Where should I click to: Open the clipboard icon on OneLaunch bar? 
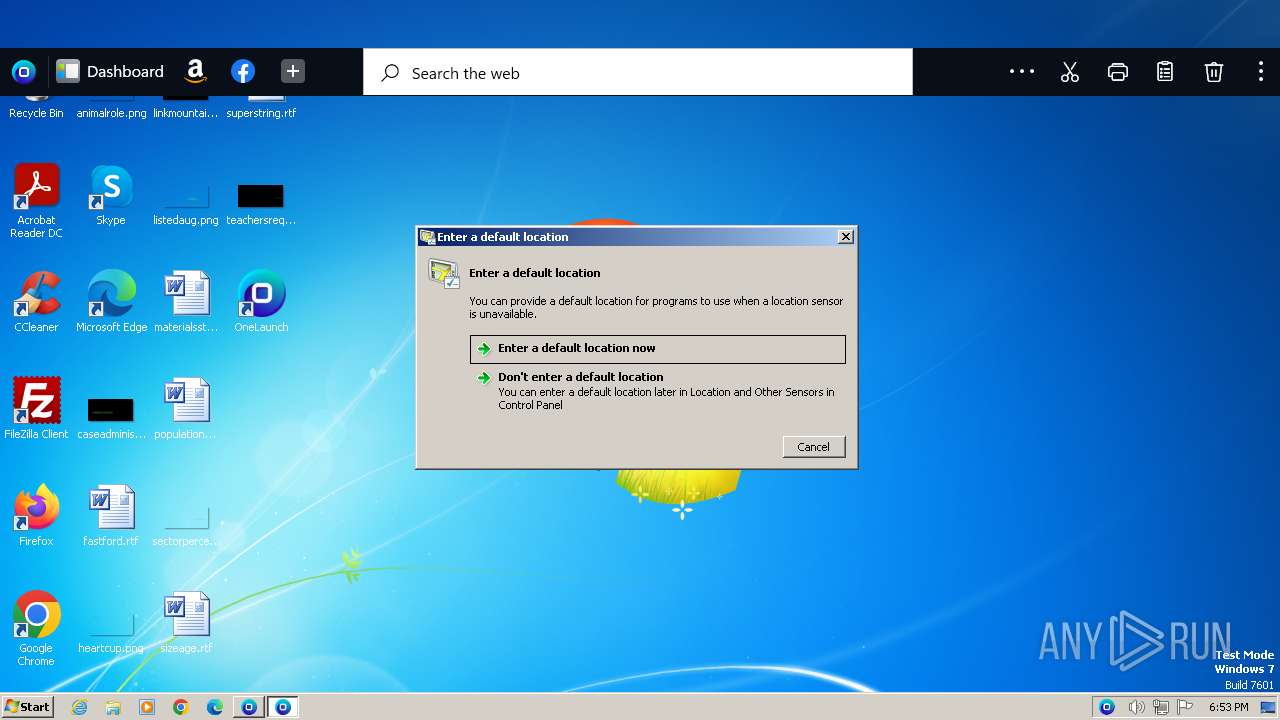click(1165, 72)
